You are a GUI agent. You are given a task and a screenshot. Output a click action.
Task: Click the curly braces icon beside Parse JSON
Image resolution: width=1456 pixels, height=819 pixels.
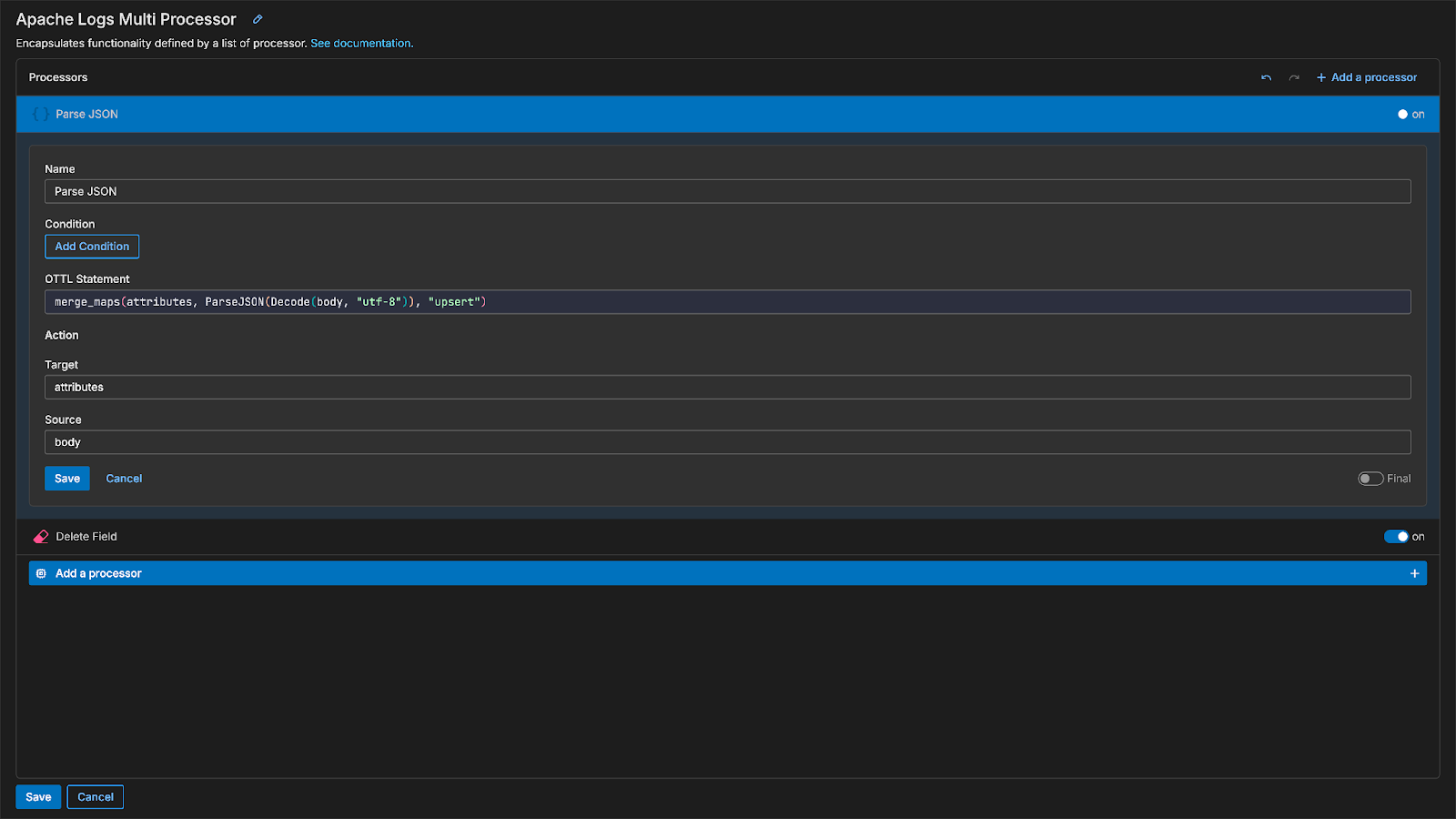40,114
